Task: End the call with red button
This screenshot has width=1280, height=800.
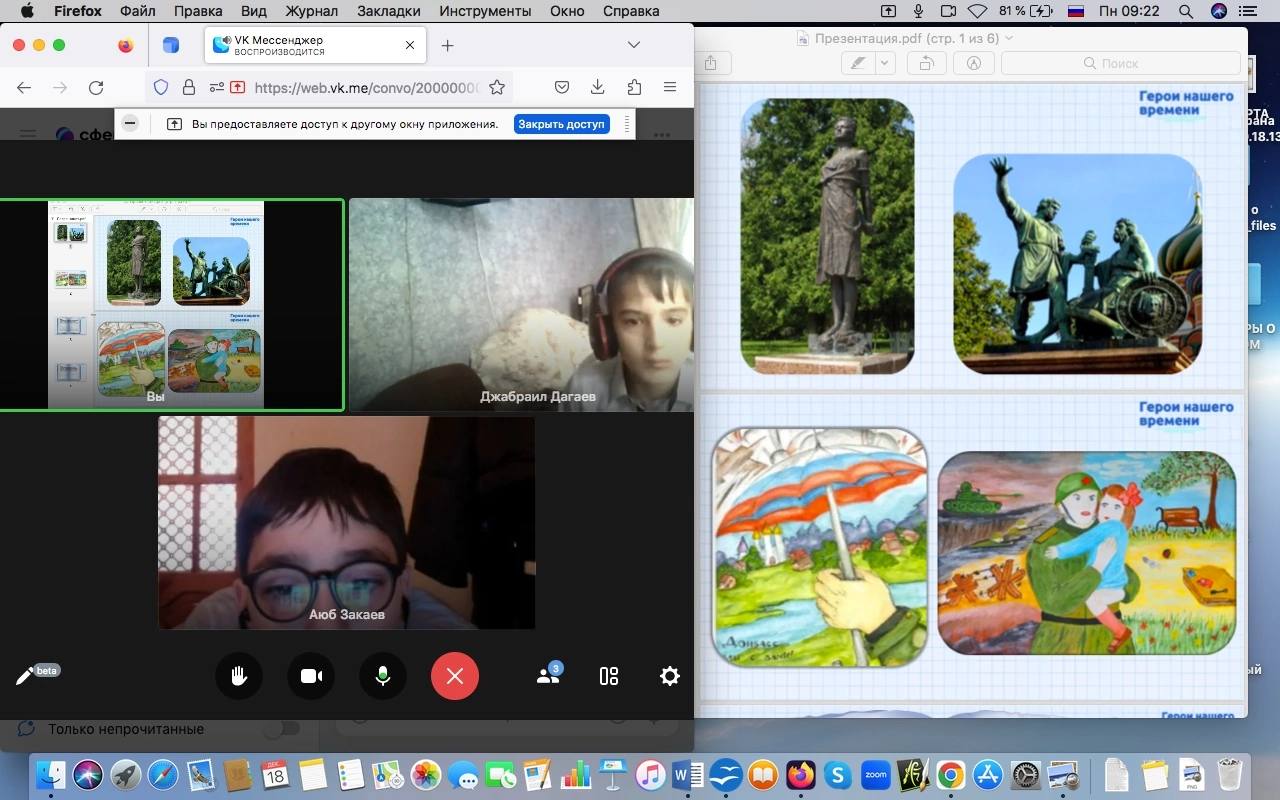Action: click(455, 677)
